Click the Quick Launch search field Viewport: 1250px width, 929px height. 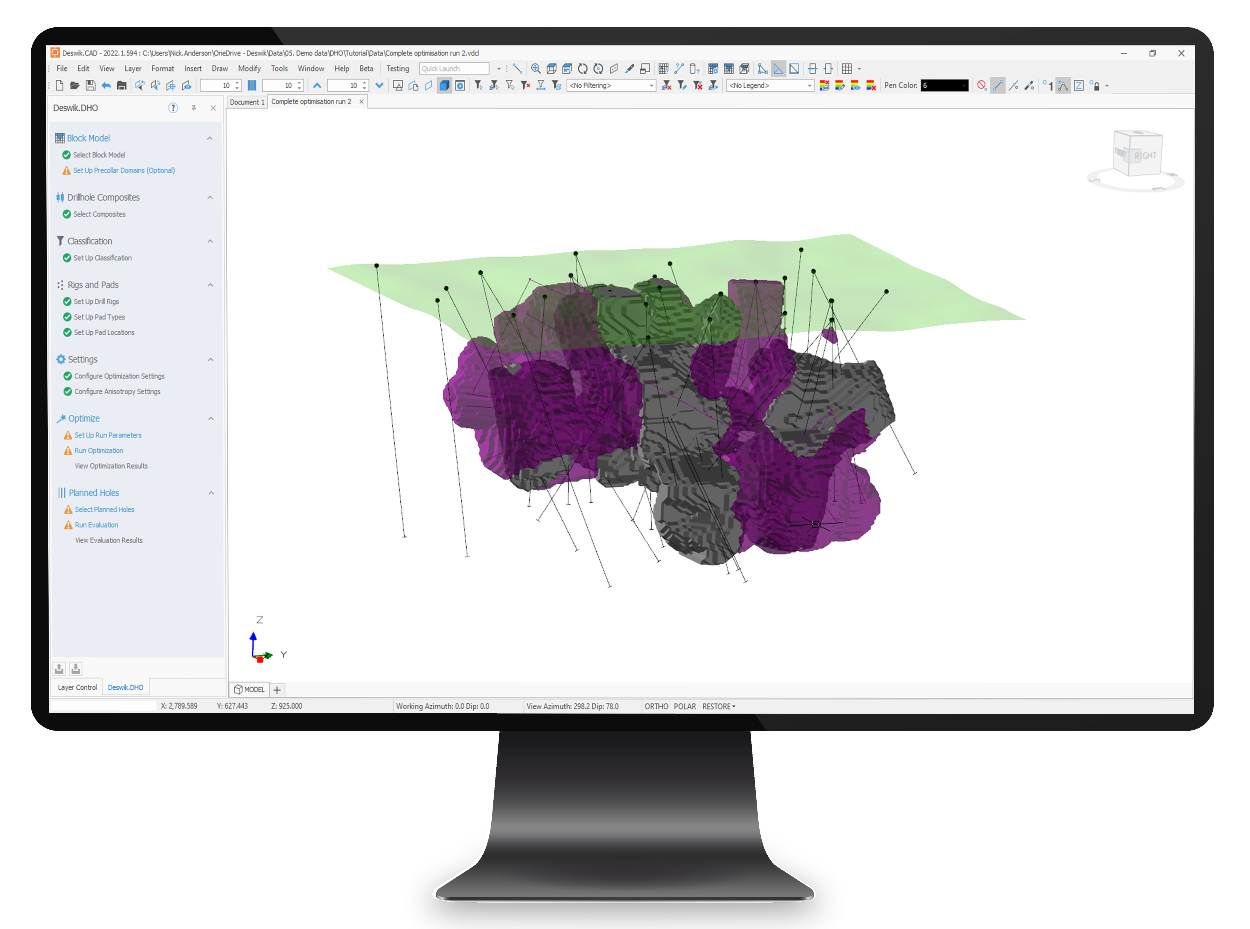point(454,69)
